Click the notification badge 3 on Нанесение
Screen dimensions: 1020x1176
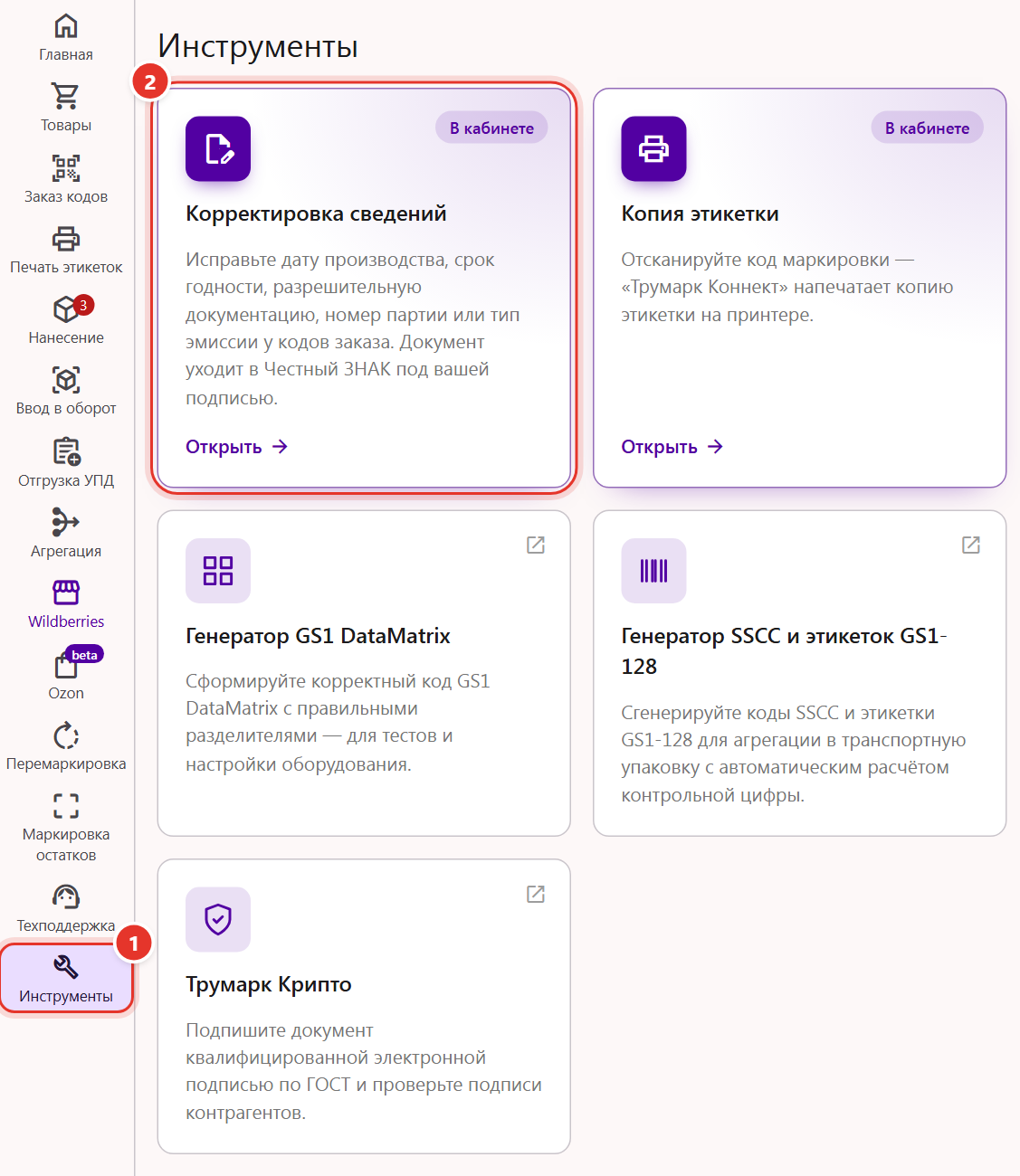83,305
